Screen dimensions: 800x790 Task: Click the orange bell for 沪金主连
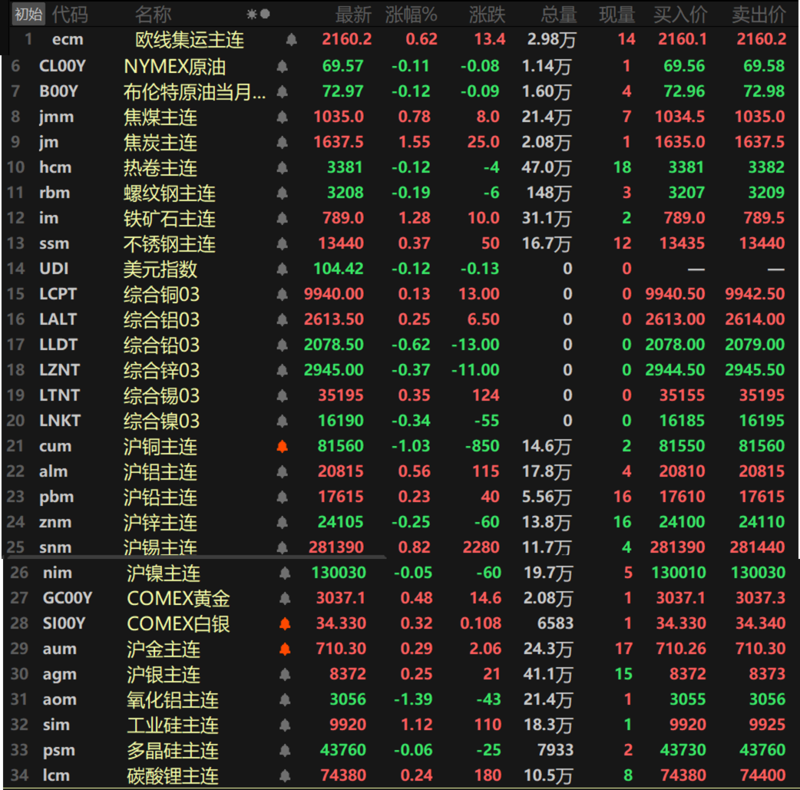[x=285, y=649]
